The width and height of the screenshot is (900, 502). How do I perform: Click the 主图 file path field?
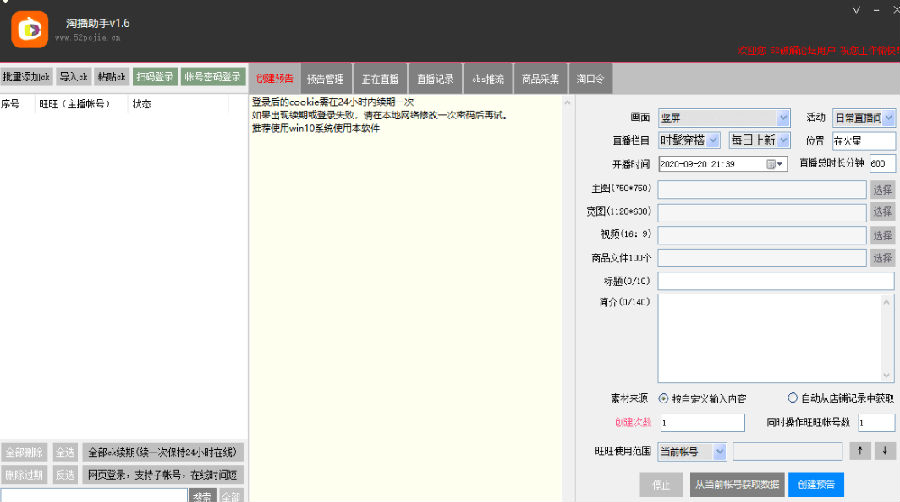[x=762, y=190]
